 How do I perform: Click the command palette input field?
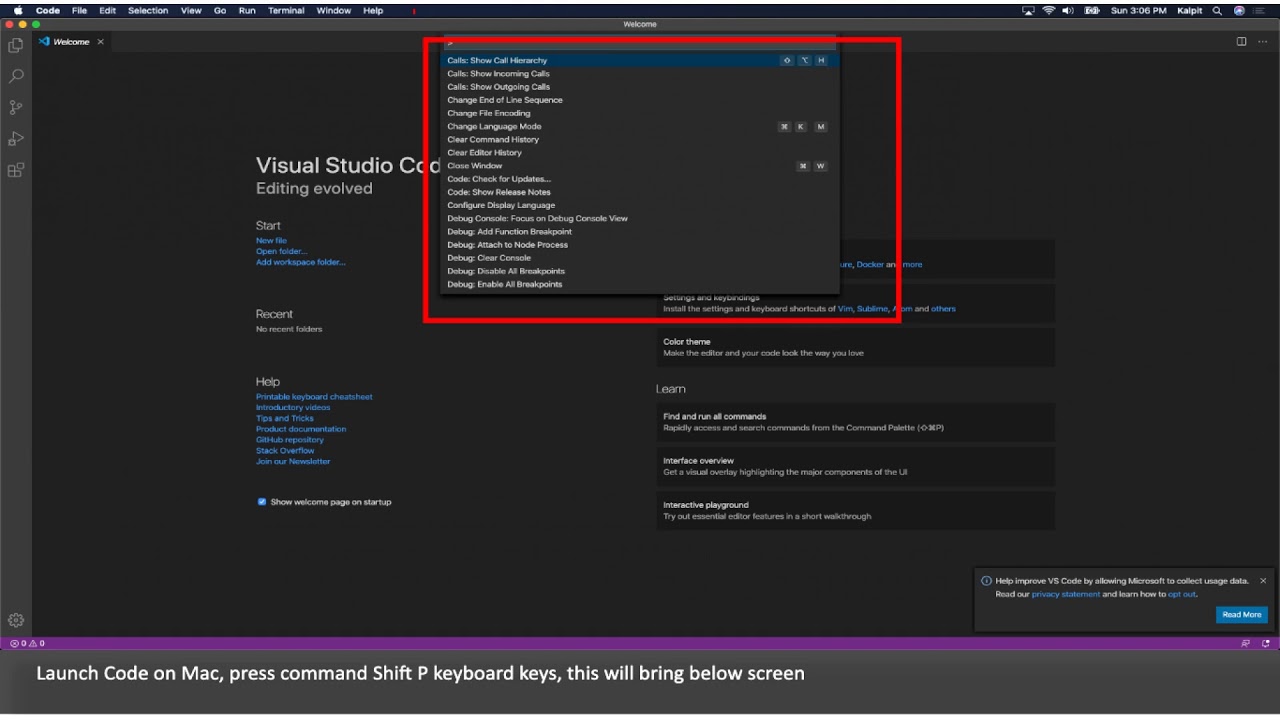(x=639, y=43)
